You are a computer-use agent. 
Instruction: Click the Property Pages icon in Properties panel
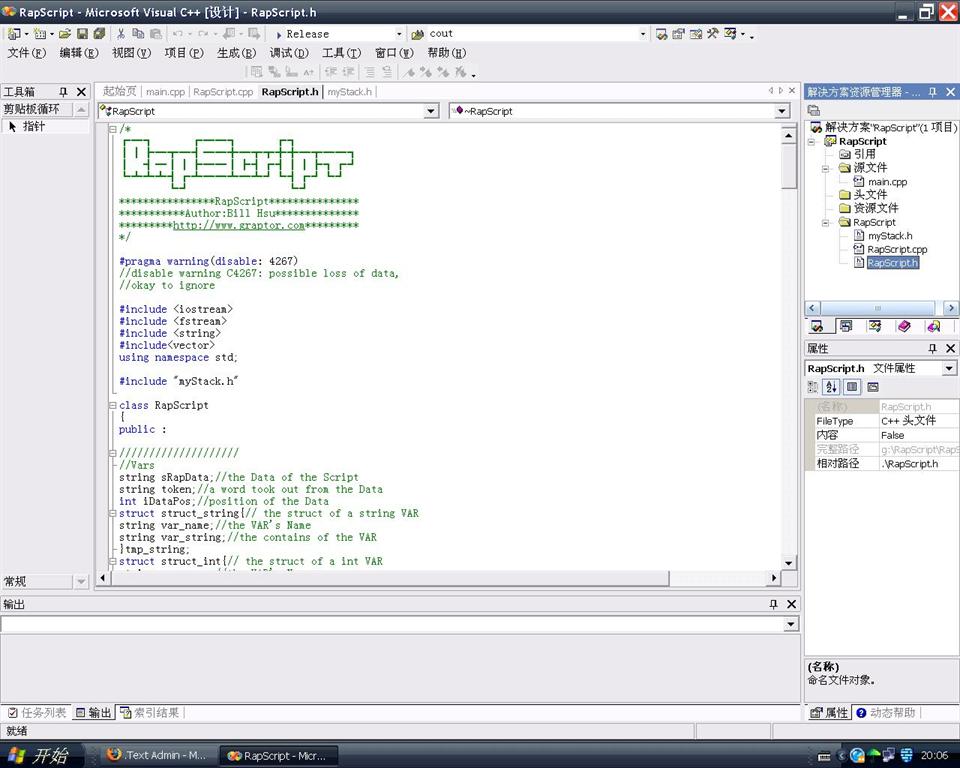(873, 386)
